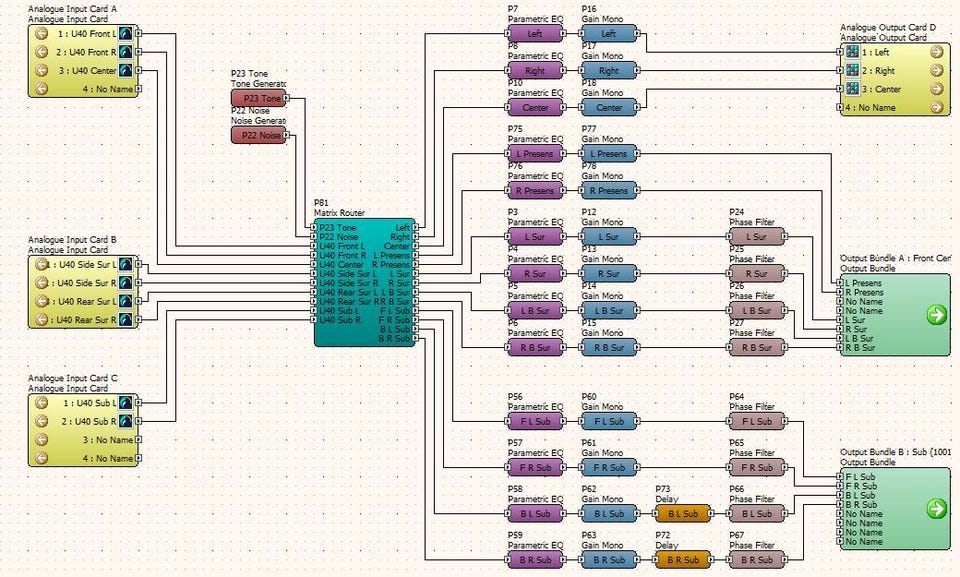960x577 pixels.
Task: Select the P24 L Sur Phase Filter block
Action: point(757,237)
